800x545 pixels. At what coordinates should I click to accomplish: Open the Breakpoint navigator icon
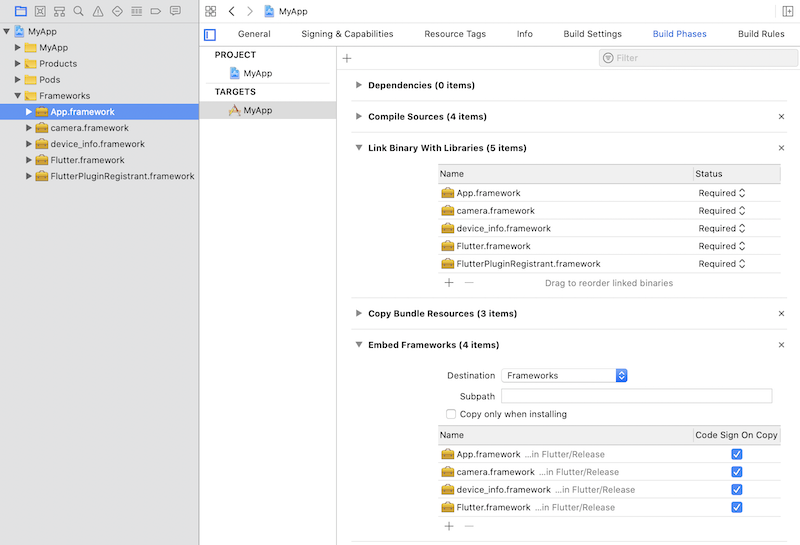[x=156, y=11]
